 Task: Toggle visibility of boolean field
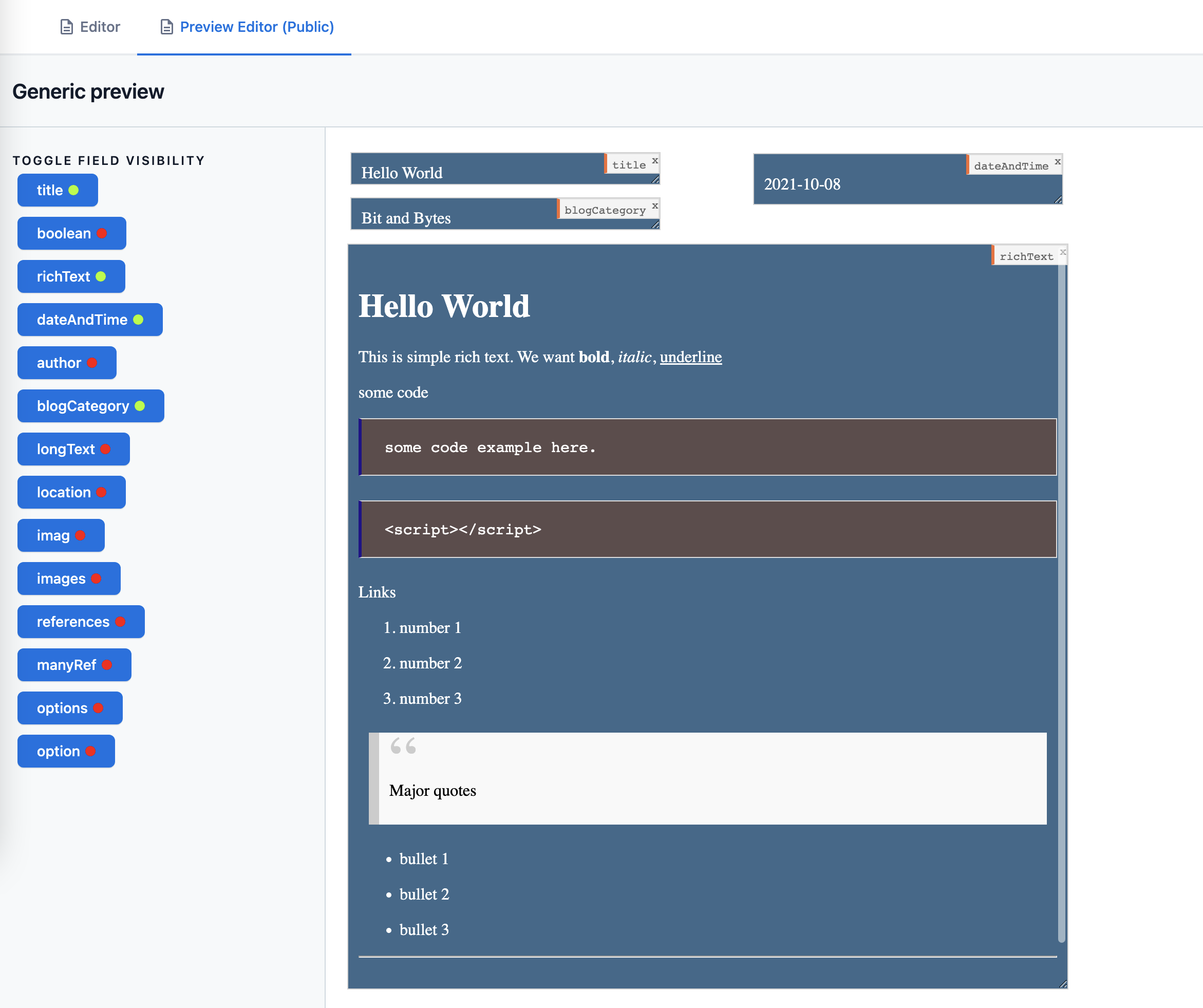[x=71, y=233]
